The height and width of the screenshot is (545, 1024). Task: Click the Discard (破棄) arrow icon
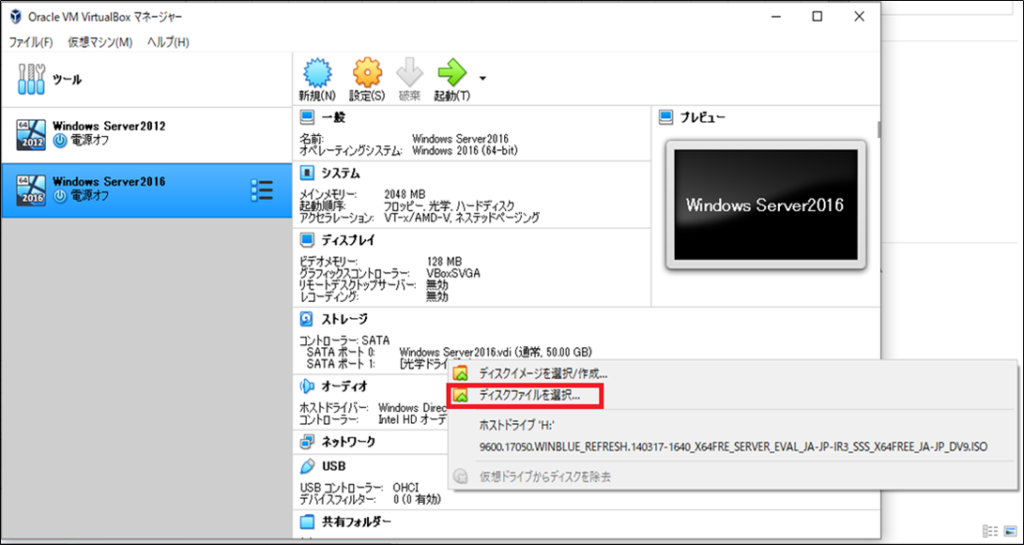[x=409, y=72]
